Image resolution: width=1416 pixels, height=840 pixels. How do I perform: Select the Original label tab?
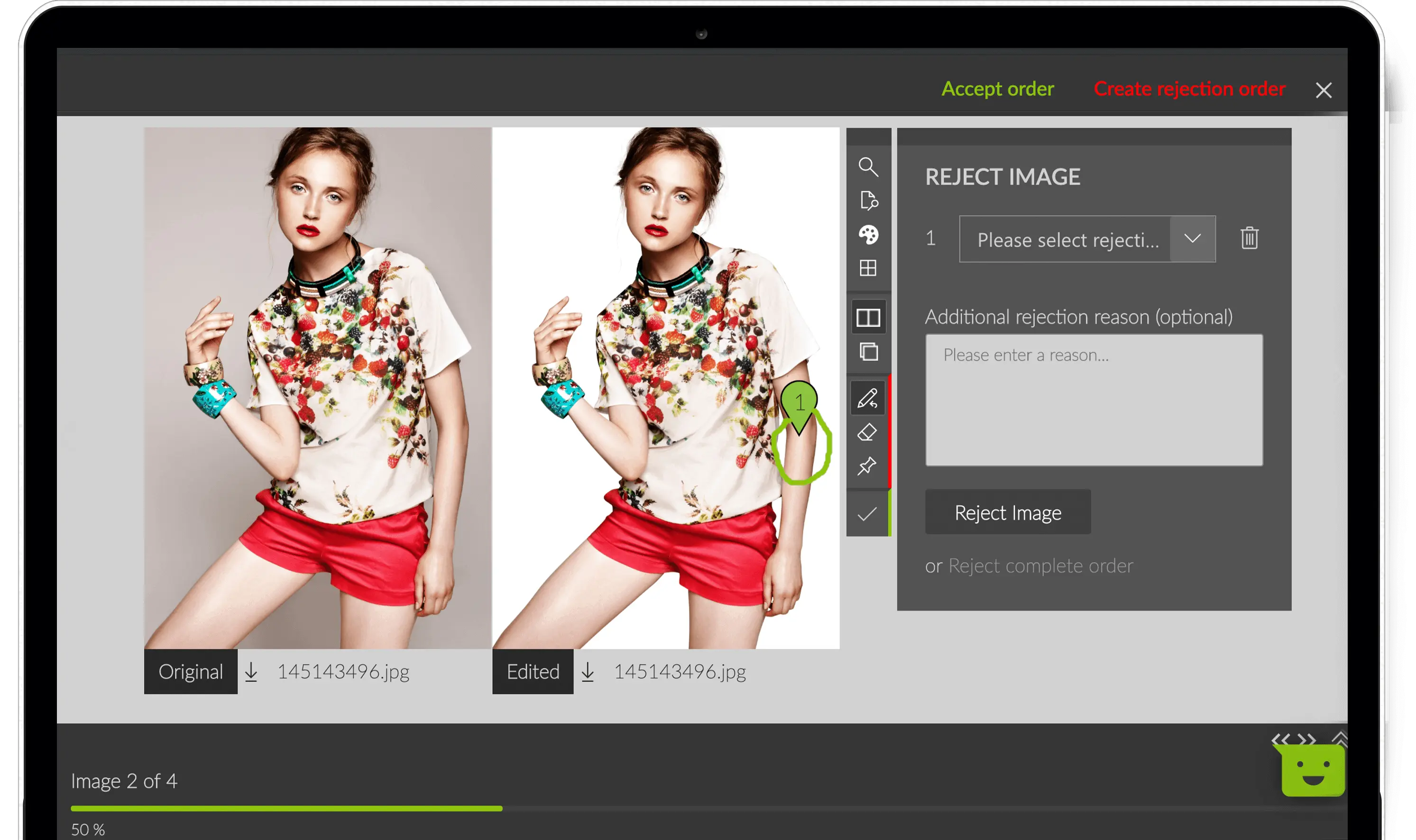(x=191, y=672)
